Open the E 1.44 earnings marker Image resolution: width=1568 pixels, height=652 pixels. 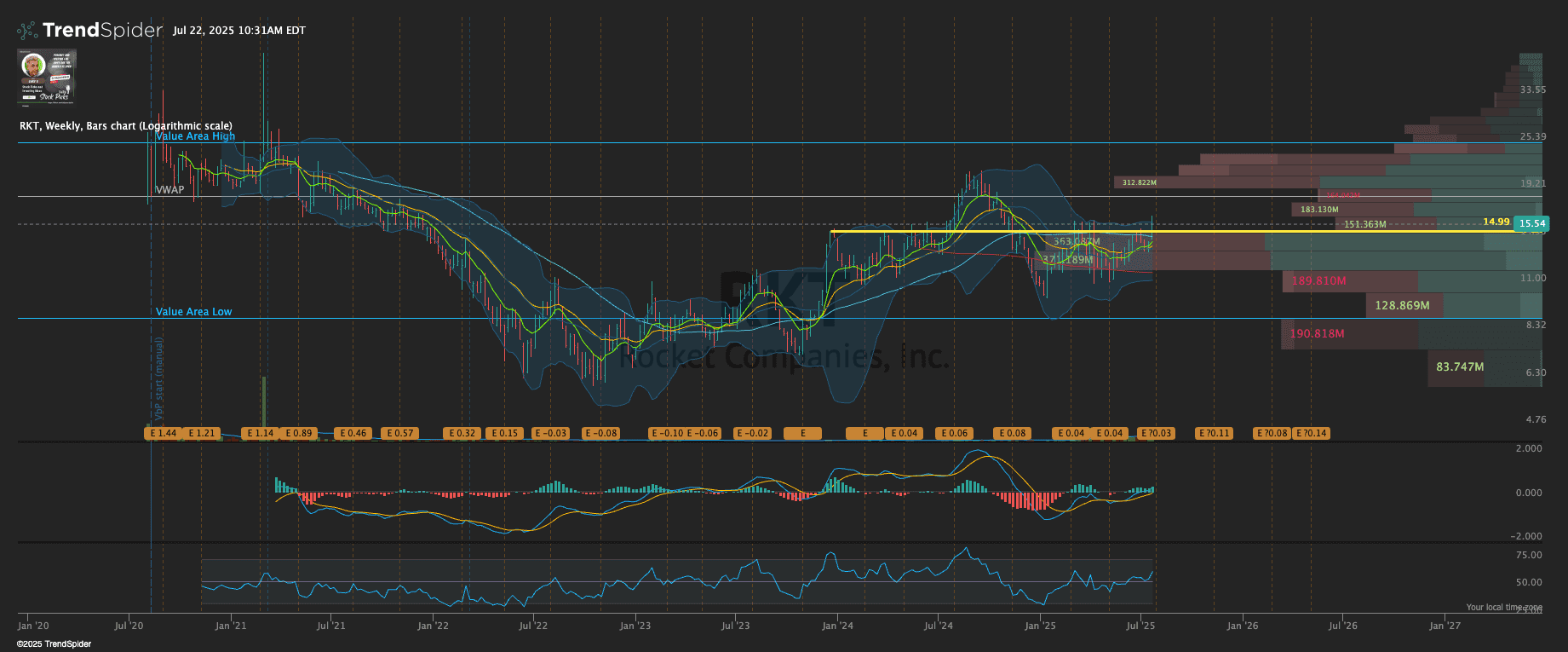(x=163, y=433)
